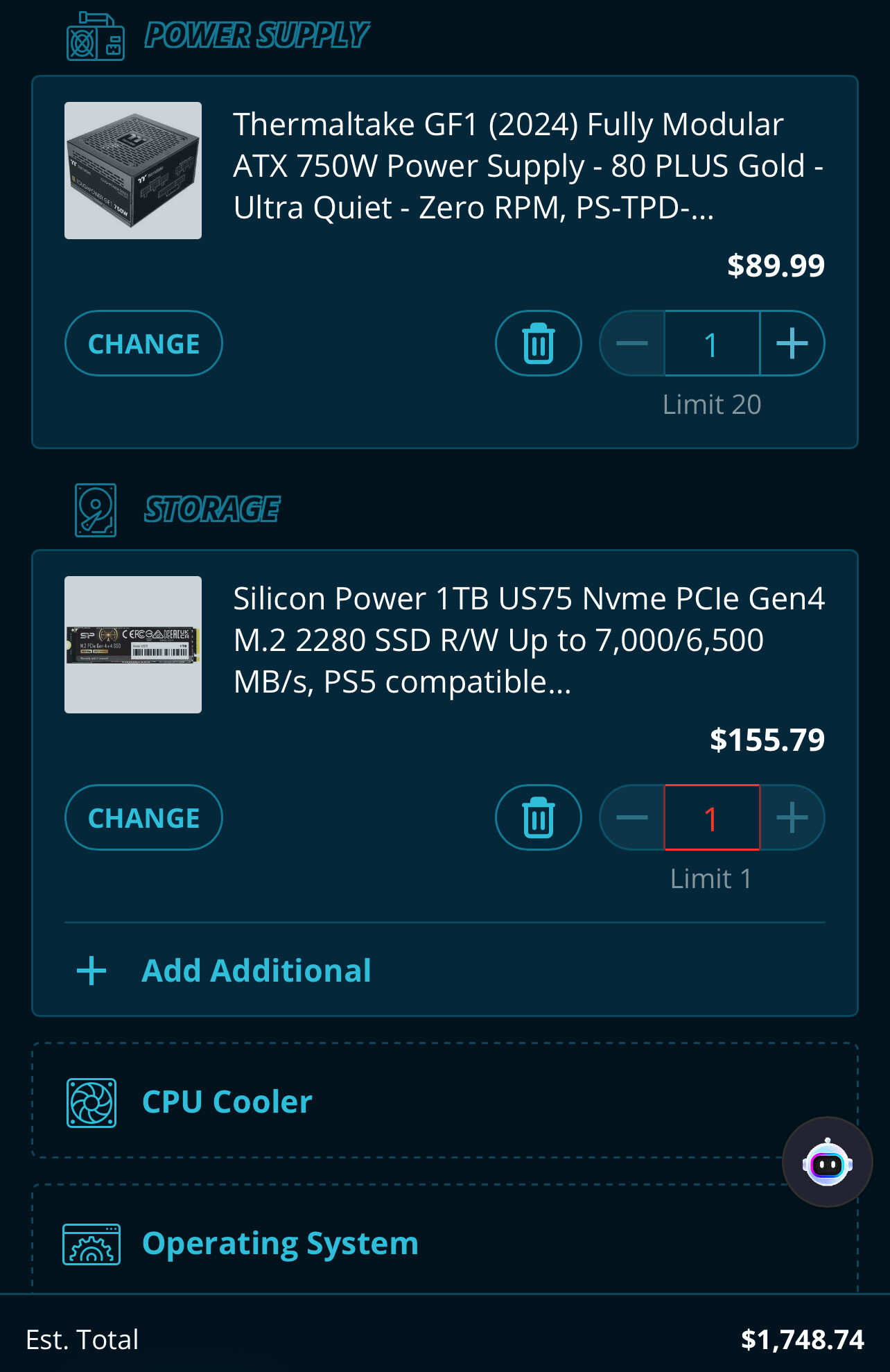Click the plus icon beside Add Additional
890x1372 pixels.
(x=91, y=971)
